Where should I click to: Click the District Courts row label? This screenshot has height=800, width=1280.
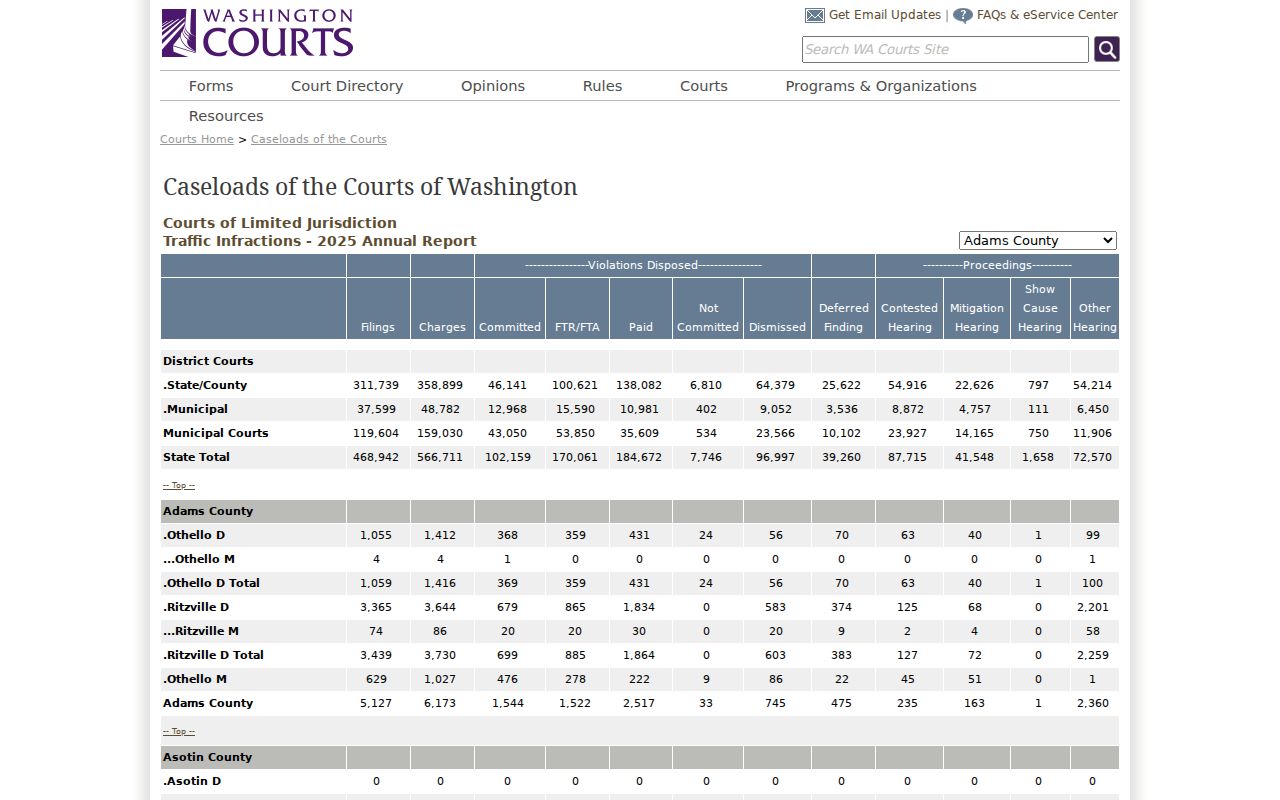[x=208, y=361]
